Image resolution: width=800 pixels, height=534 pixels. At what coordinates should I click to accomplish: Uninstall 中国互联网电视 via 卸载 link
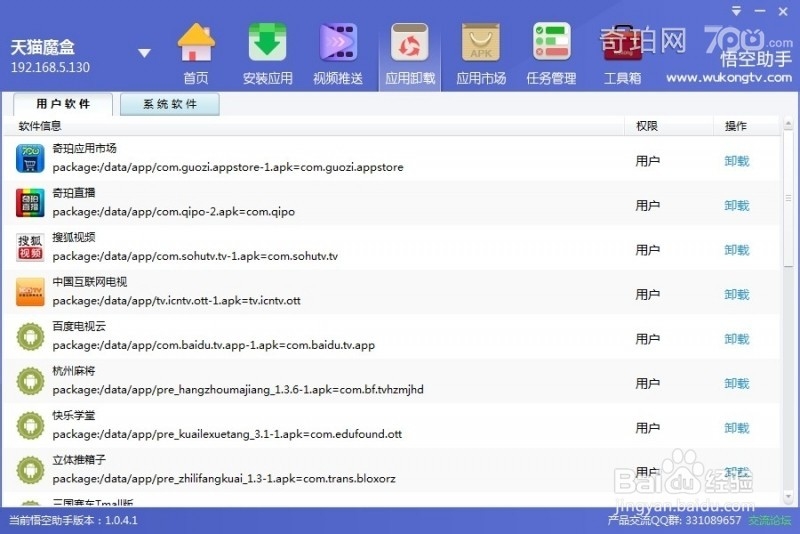click(737, 294)
